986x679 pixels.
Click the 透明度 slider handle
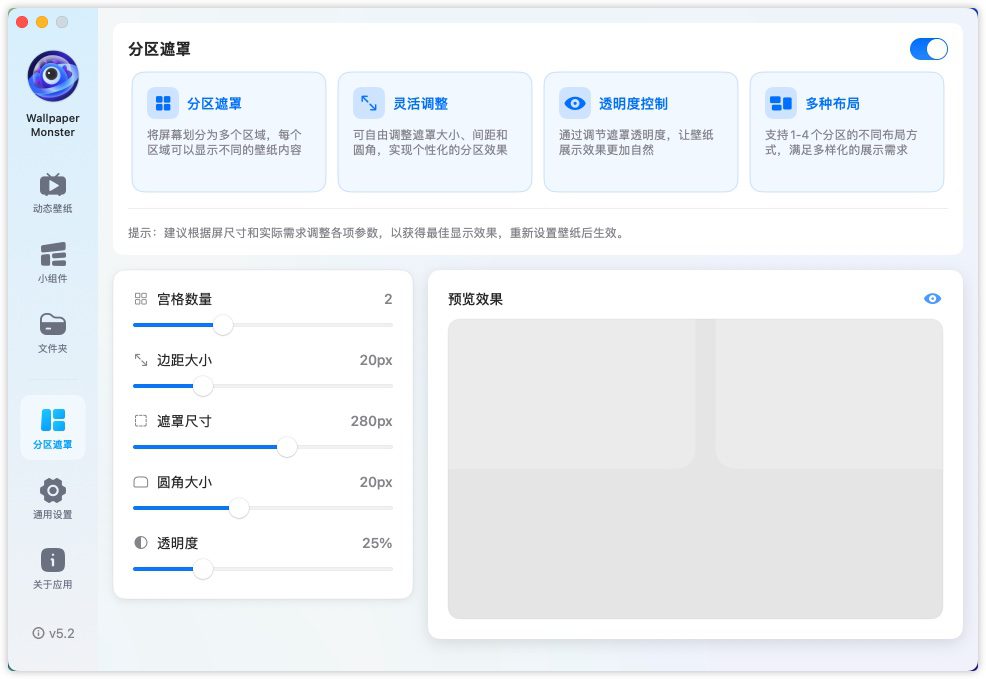(x=203, y=569)
